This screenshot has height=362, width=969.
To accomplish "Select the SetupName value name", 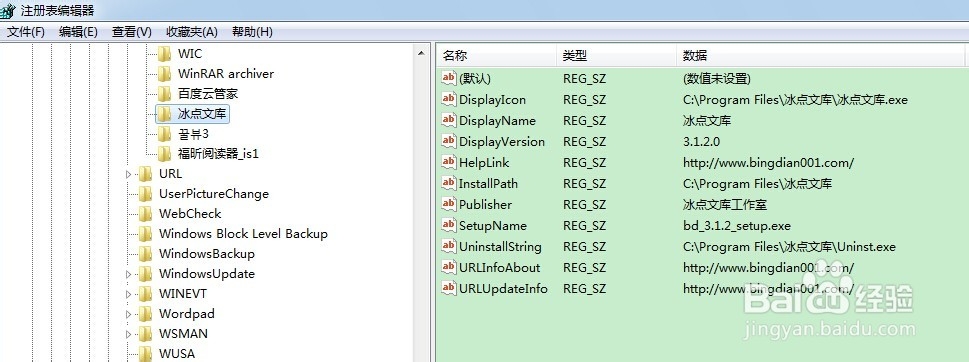I will (x=493, y=225).
